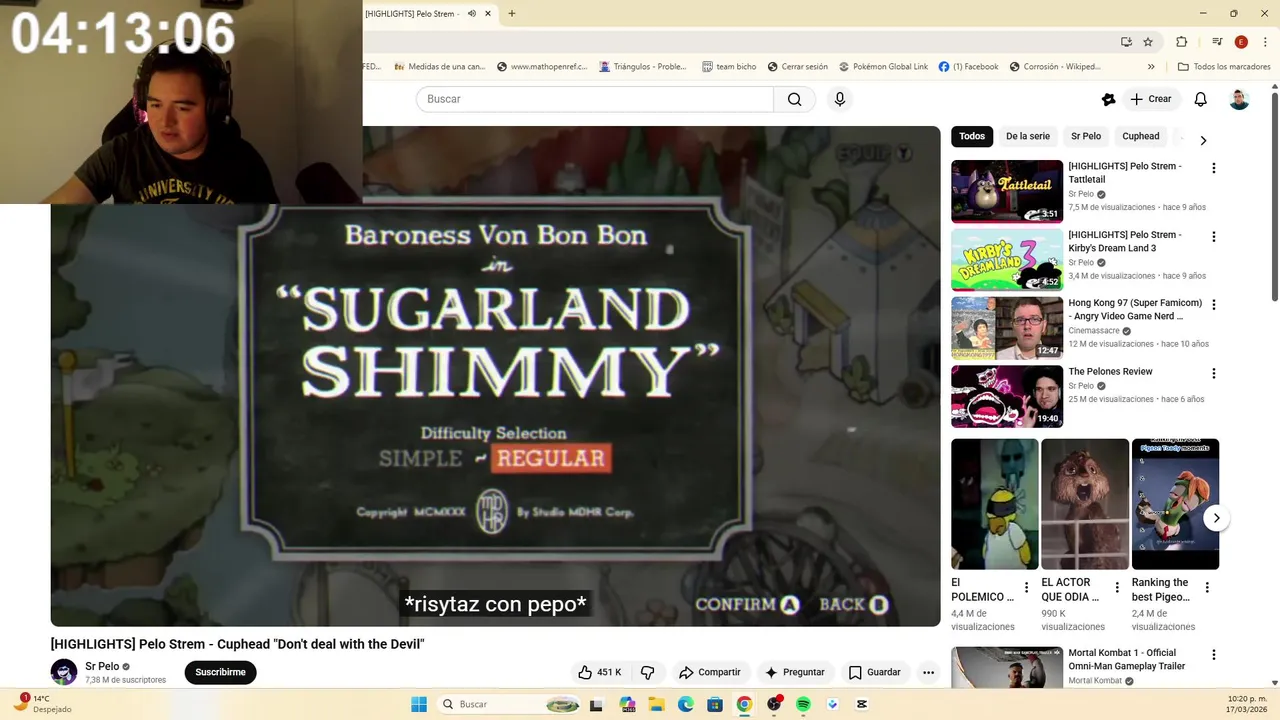This screenshot has height=720, width=1280.
Task: Open options for El Actor Que Odia short
Action: [1117, 588]
